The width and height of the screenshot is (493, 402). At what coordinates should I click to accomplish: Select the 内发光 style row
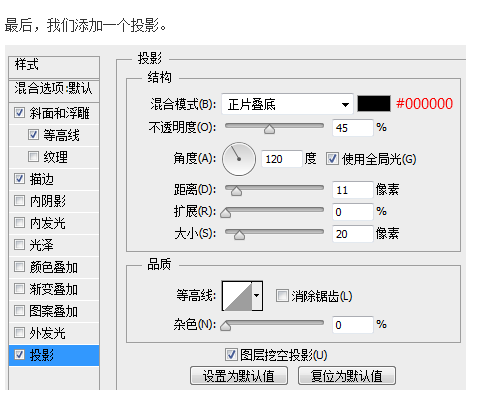[x=54, y=223]
